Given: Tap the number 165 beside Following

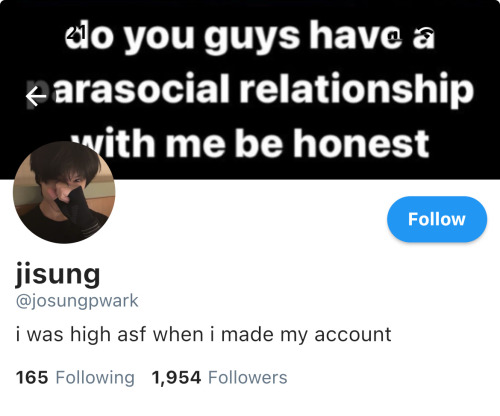Looking at the screenshot, I should point(32,377).
